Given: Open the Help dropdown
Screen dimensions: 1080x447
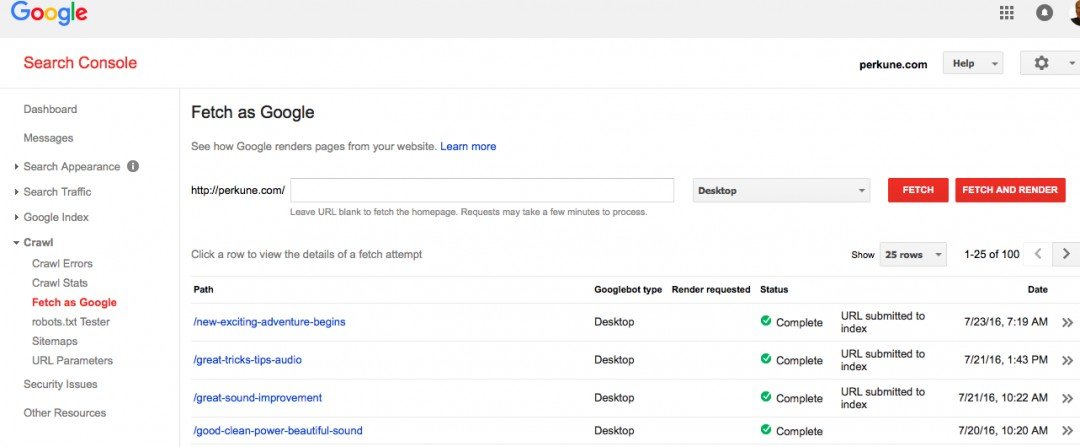Looking at the screenshot, I should coord(973,63).
